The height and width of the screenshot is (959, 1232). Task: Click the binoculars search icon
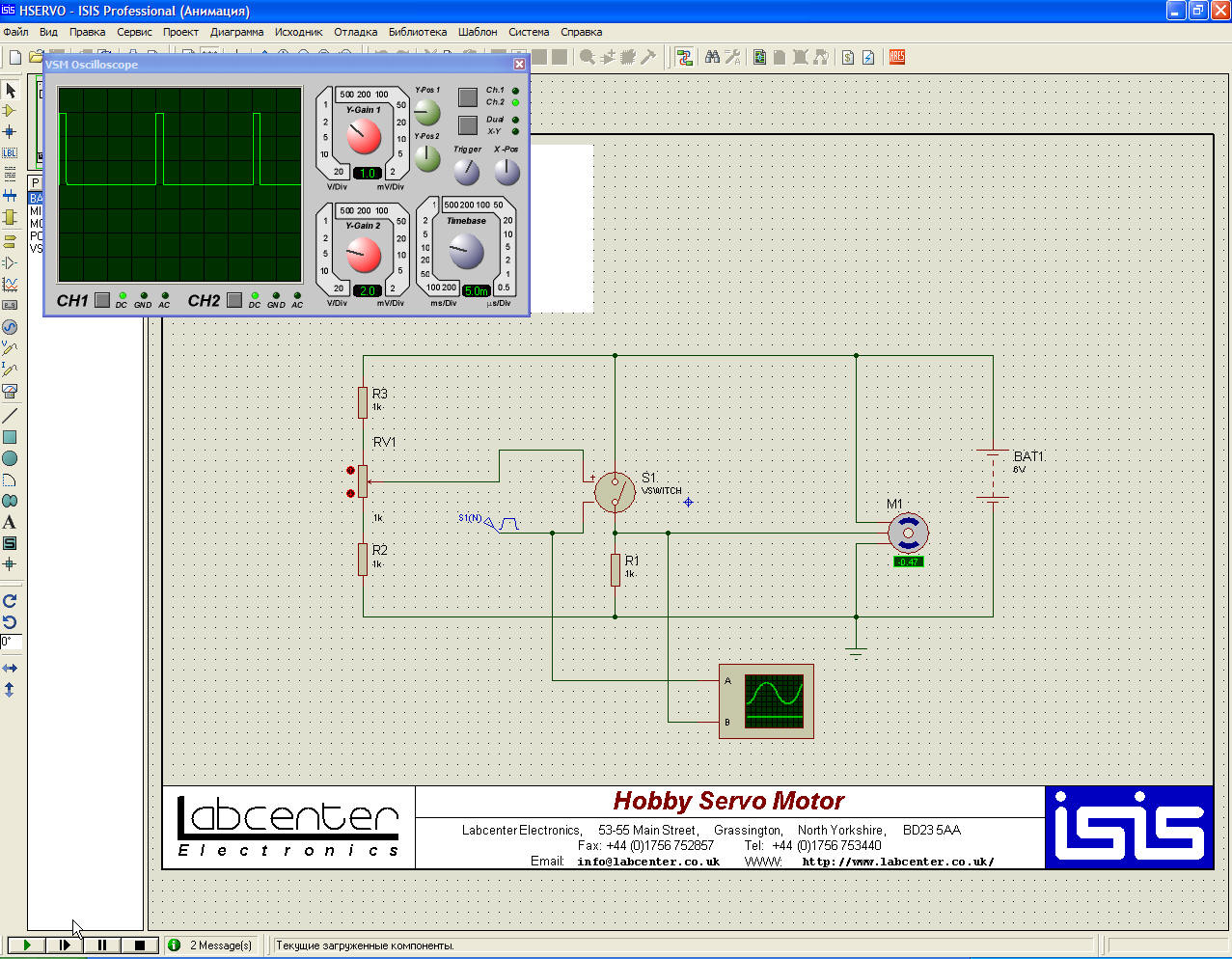click(x=712, y=57)
